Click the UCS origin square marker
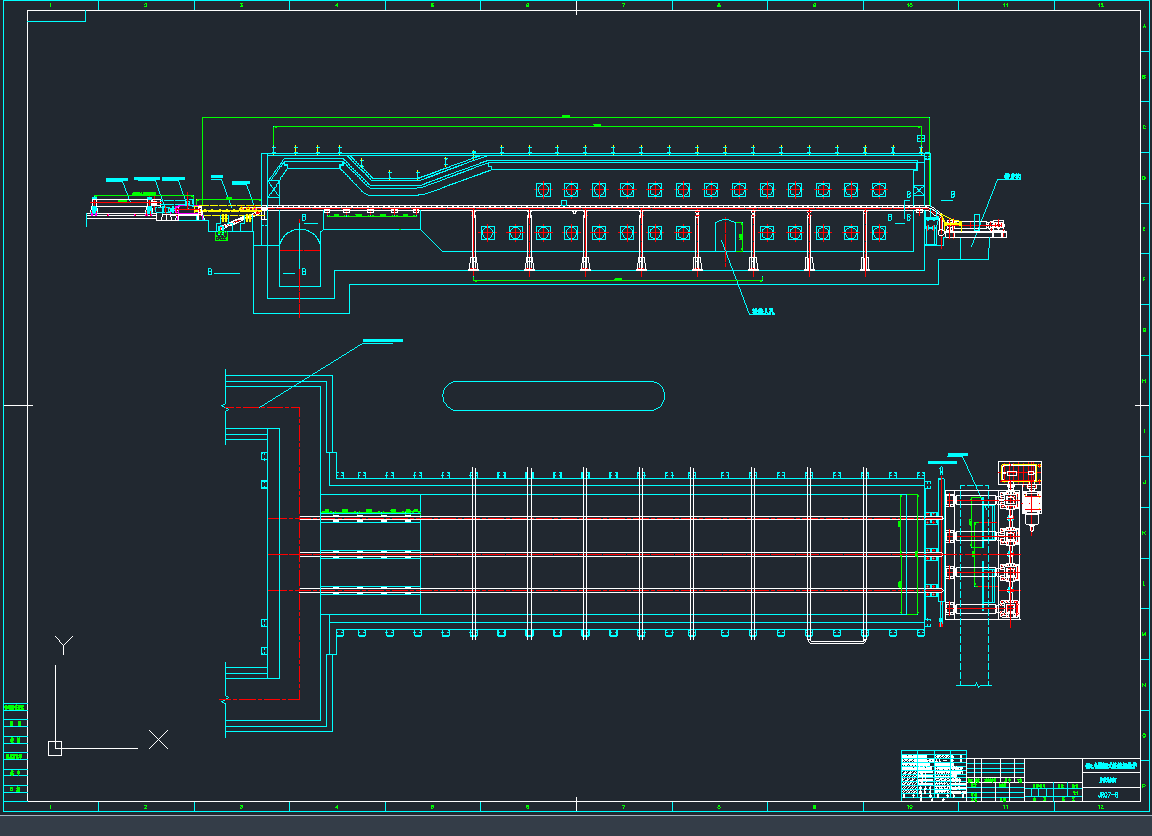This screenshot has width=1152, height=836. [55, 748]
